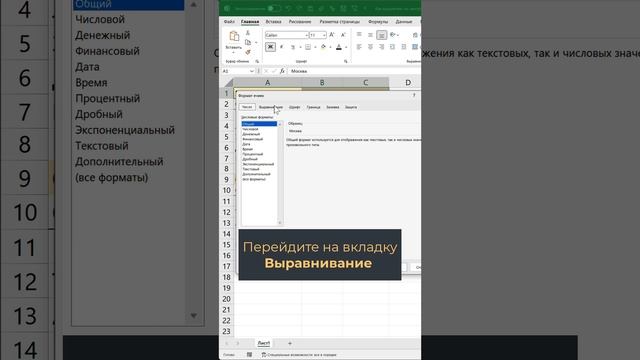This screenshot has height=360, width=640.
Task: Click the formula bar cancel X icon
Action: click(x=266, y=71)
